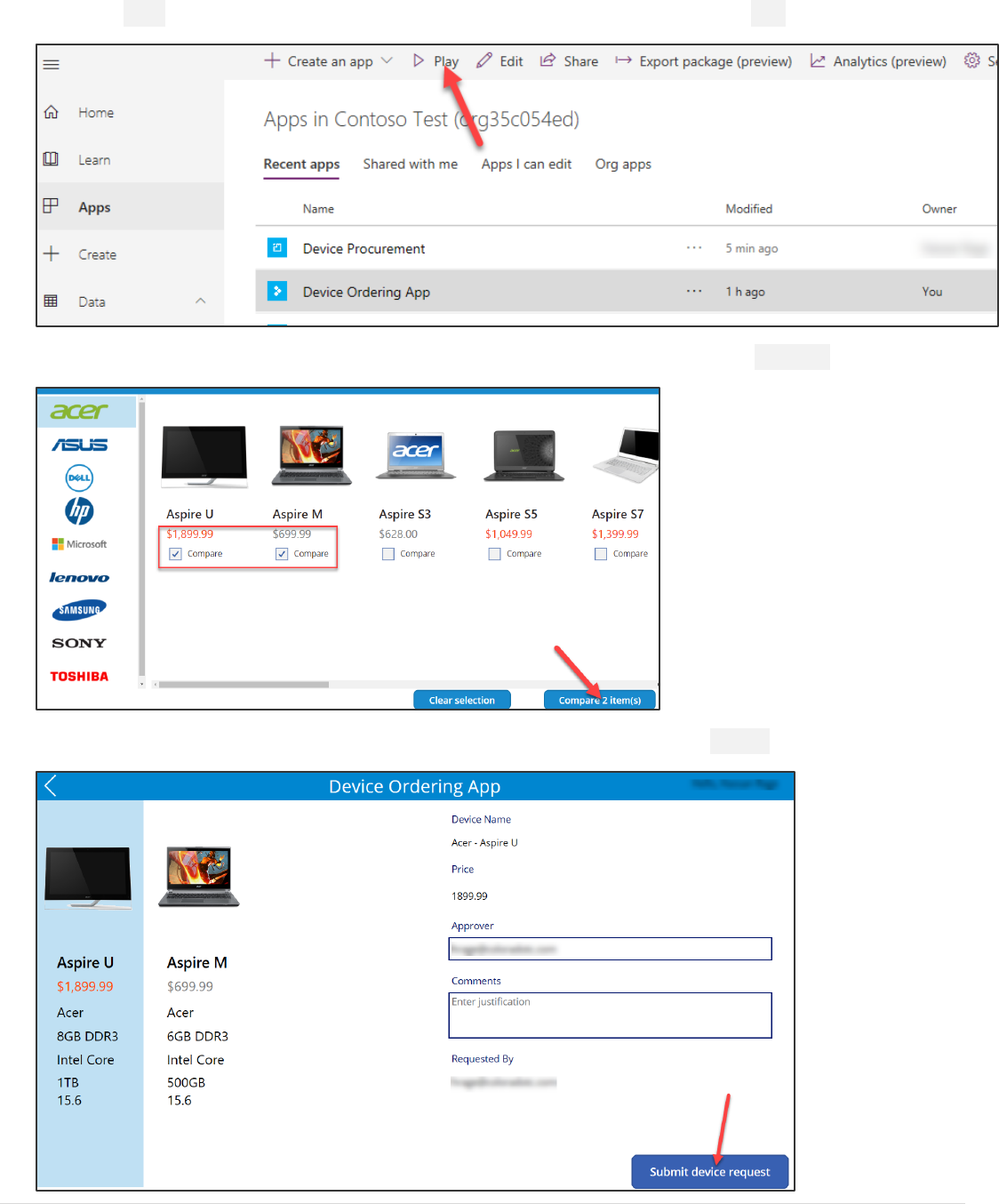Open more options for Device Ordering App

694,291
